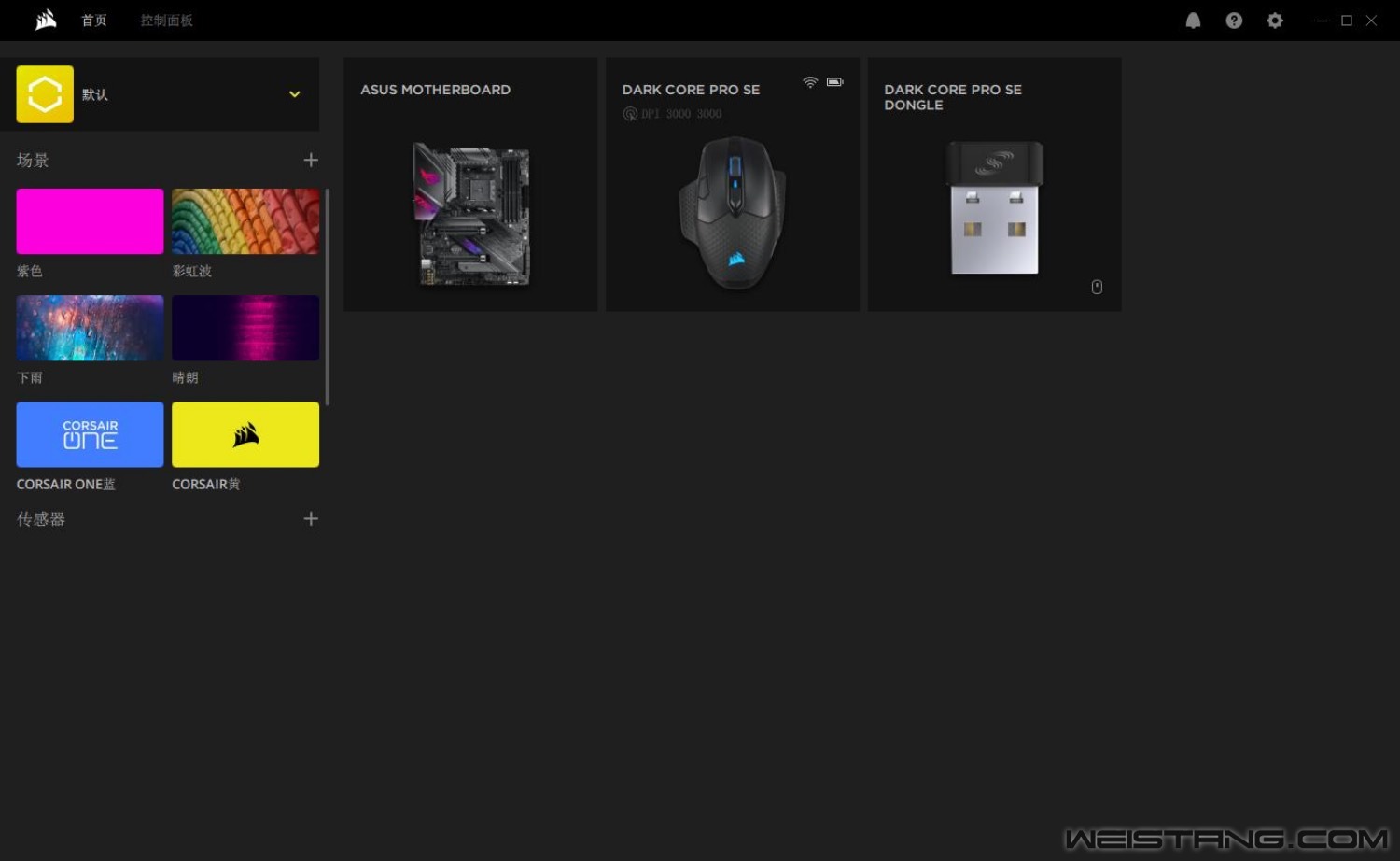This screenshot has height=861, width=1400.
Task: Click the CORSAIR ONE蓝 scene label
Action: [66, 485]
